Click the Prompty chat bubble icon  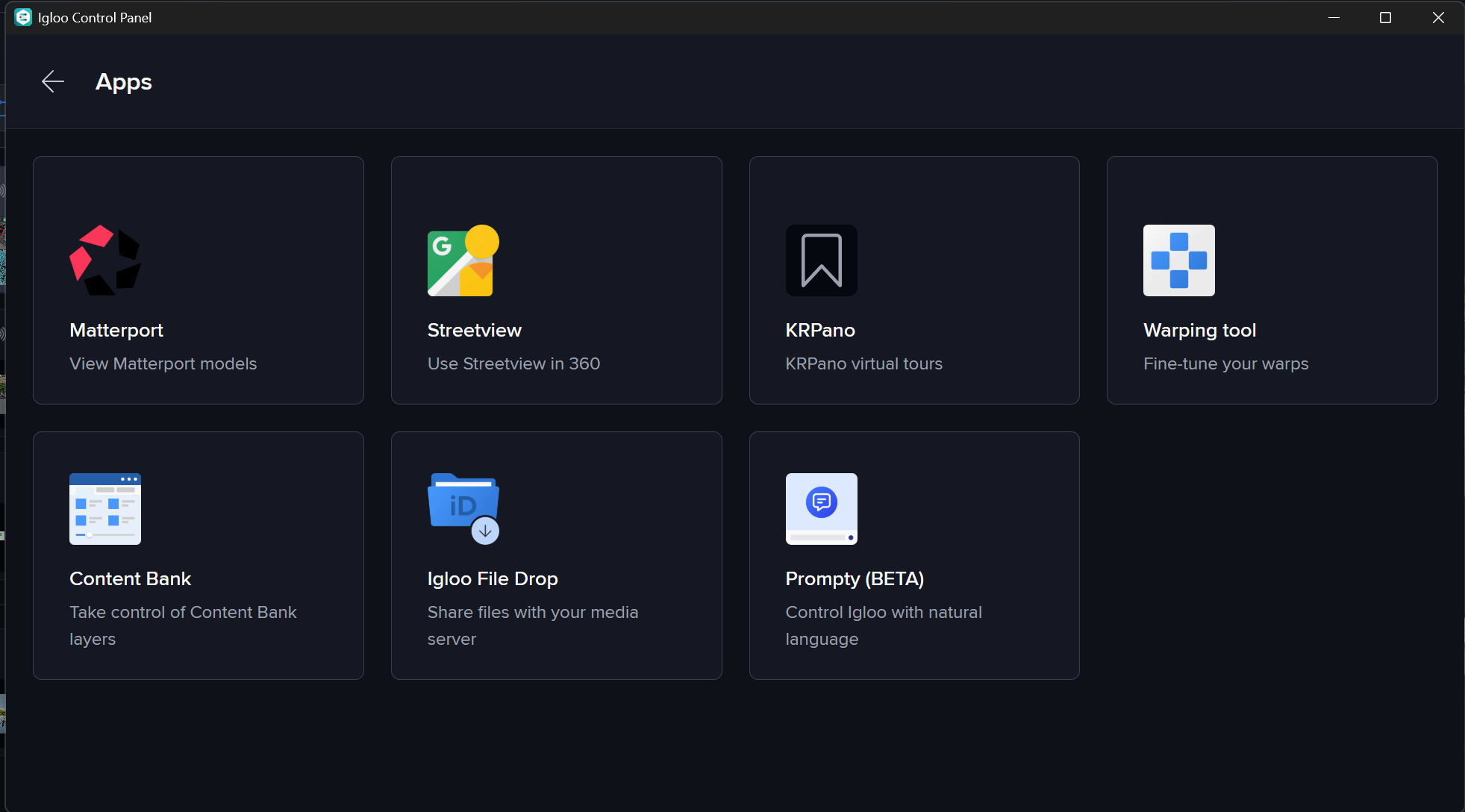pyautogui.click(x=821, y=509)
